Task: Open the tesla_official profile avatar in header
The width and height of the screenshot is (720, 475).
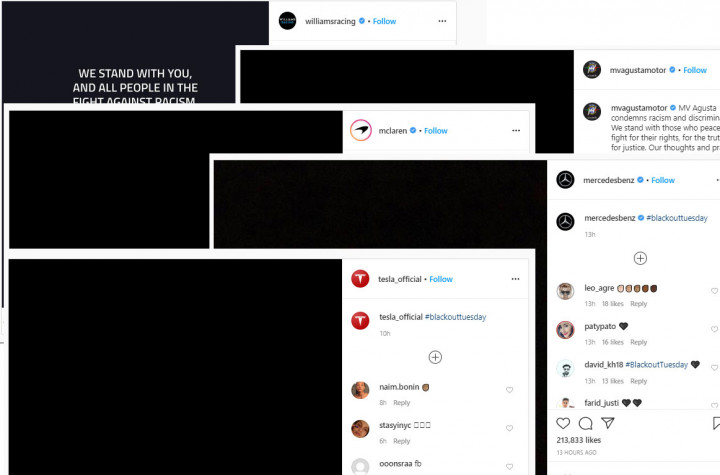Action: tap(360, 279)
